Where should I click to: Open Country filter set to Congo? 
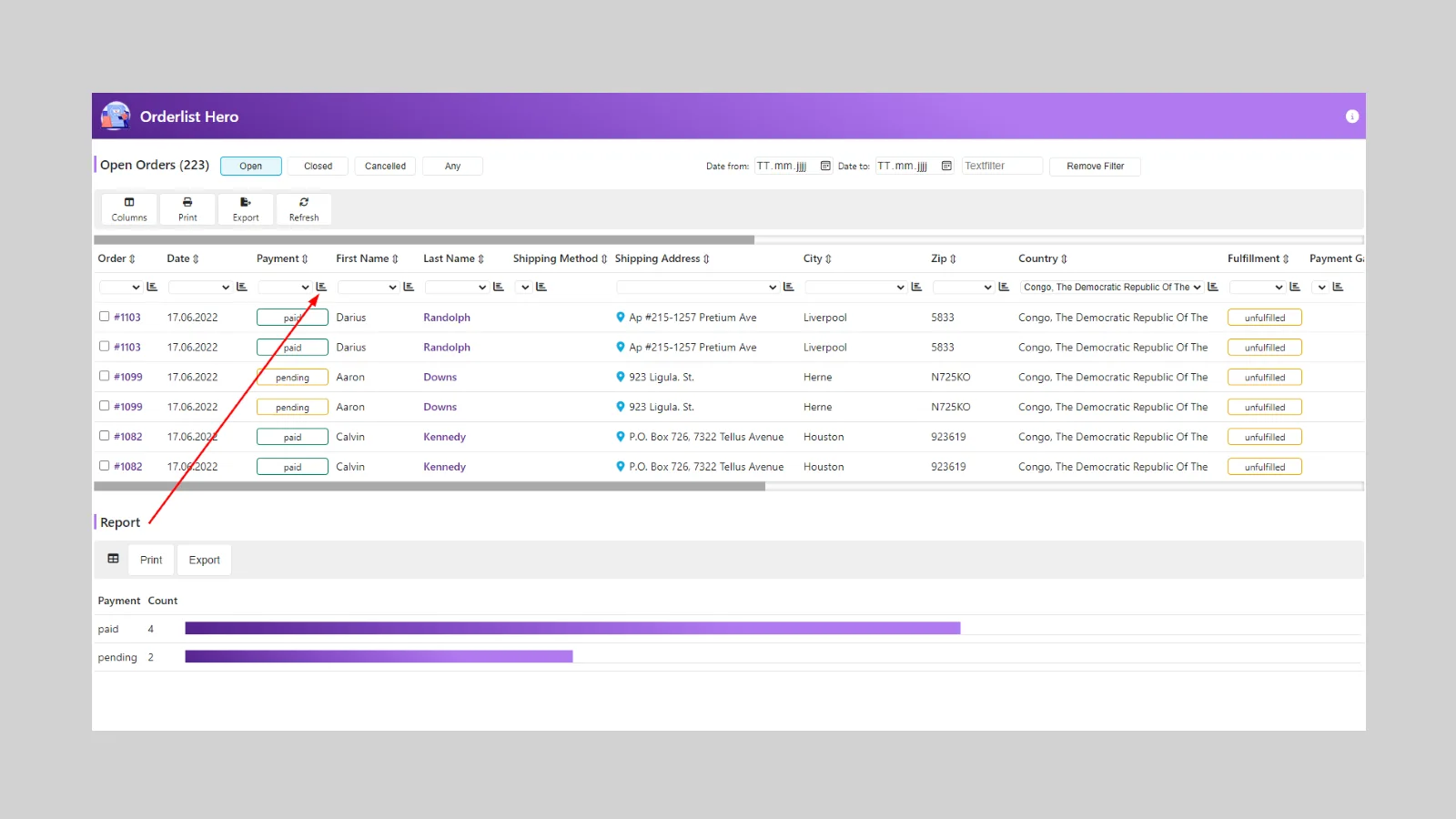point(1112,287)
